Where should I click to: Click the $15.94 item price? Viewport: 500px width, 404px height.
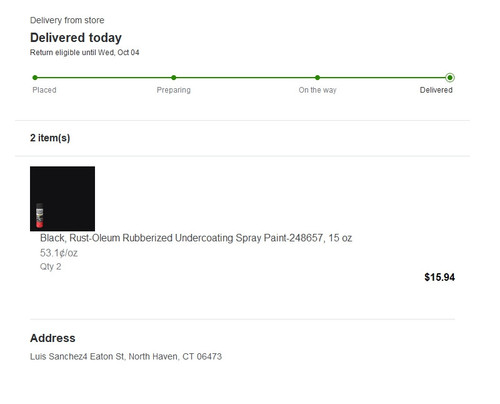pyautogui.click(x=439, y=277)
